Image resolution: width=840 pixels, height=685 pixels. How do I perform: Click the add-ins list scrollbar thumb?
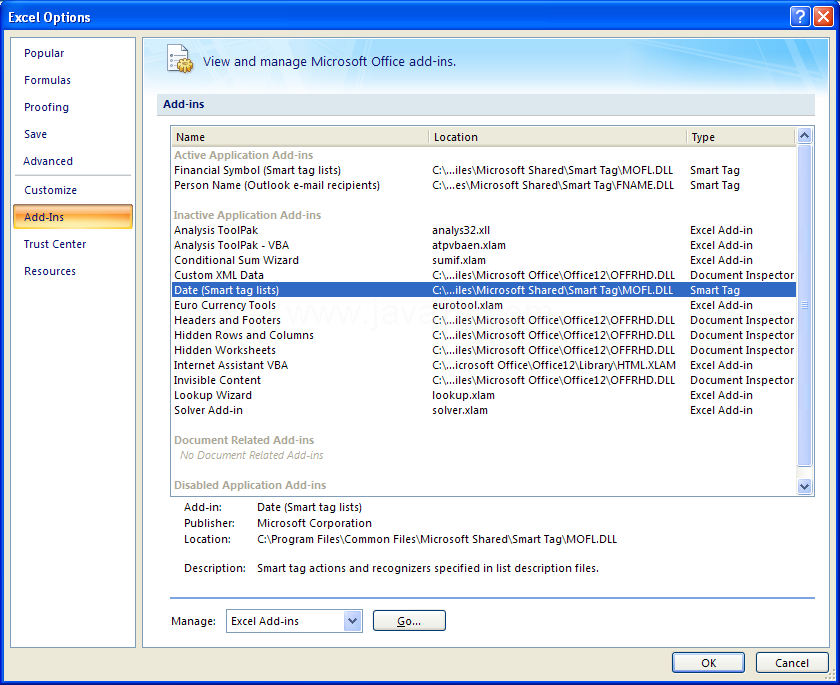(804, 305)
